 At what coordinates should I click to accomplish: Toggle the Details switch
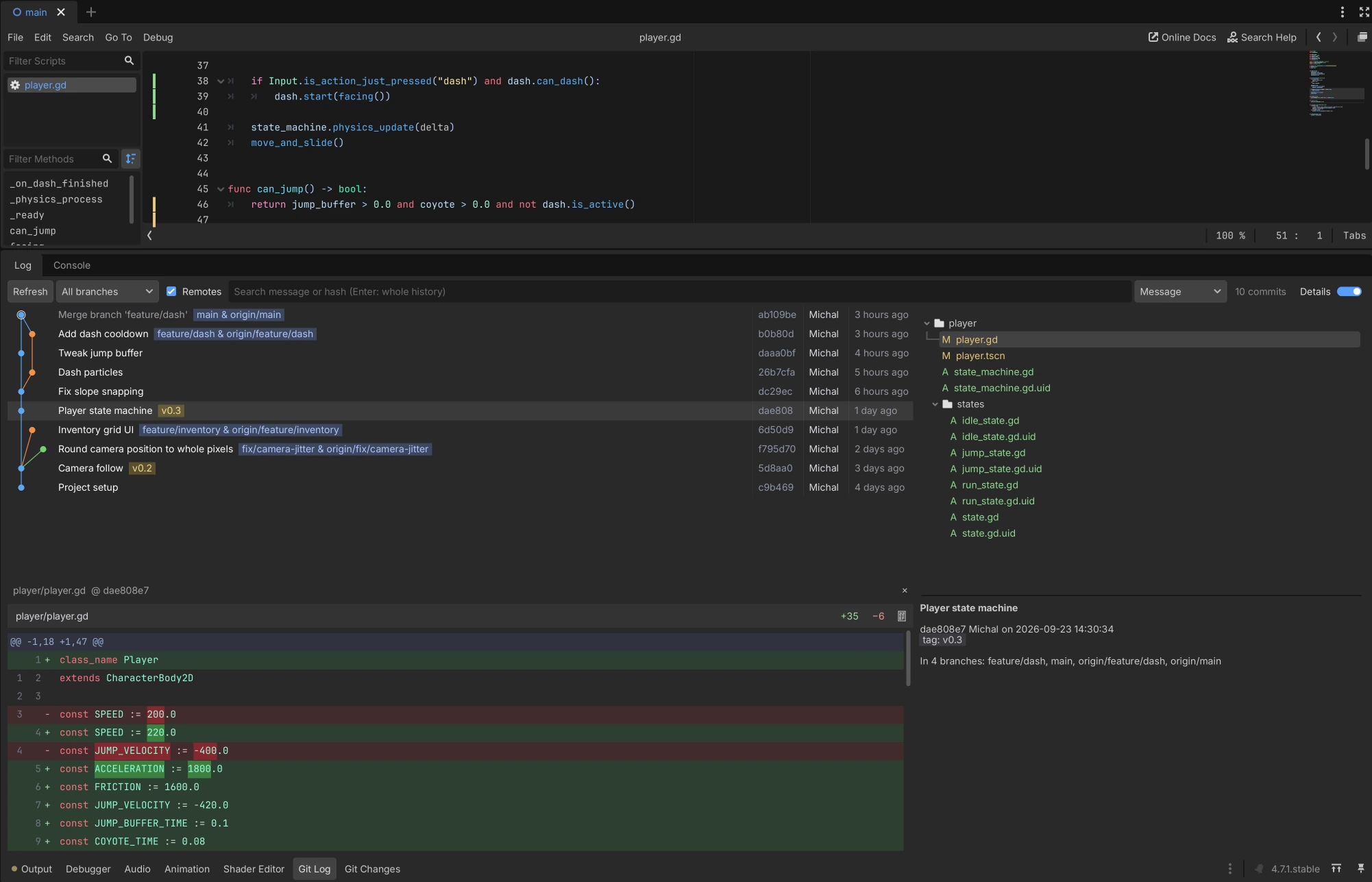1349,292
